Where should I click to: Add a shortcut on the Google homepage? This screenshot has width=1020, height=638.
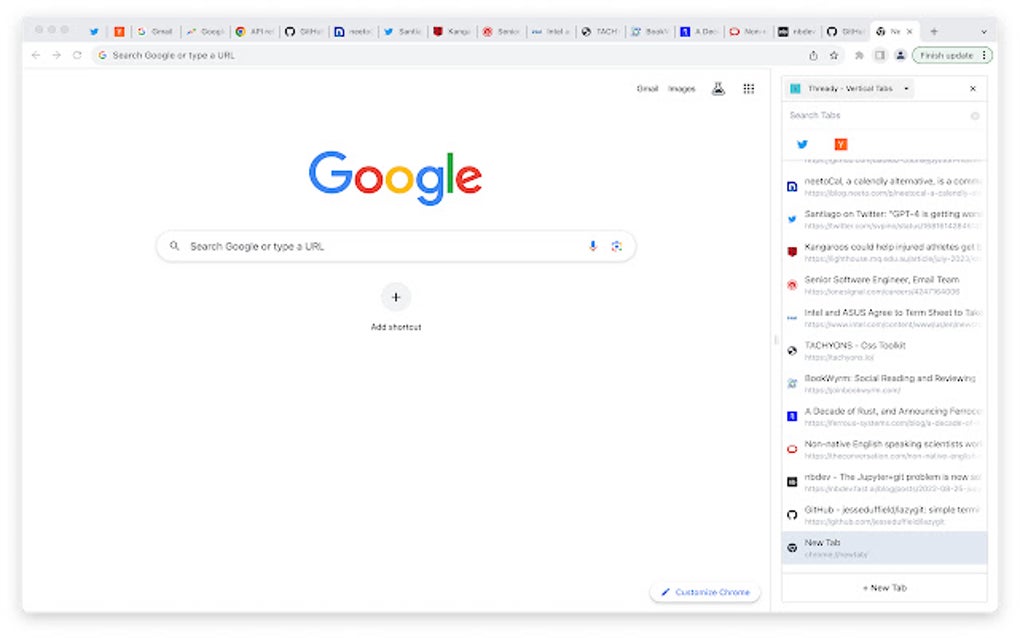pyautogui.click(x=396, y=297)
